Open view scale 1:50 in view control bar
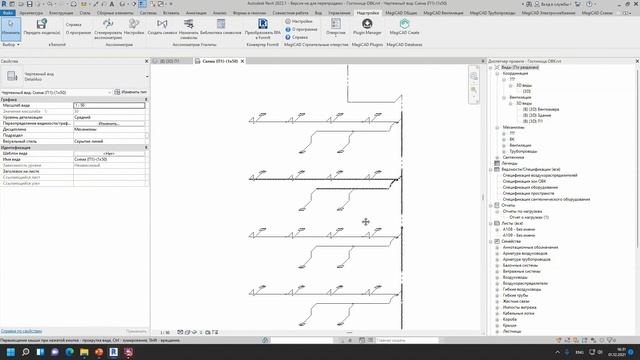 (165, 333)
